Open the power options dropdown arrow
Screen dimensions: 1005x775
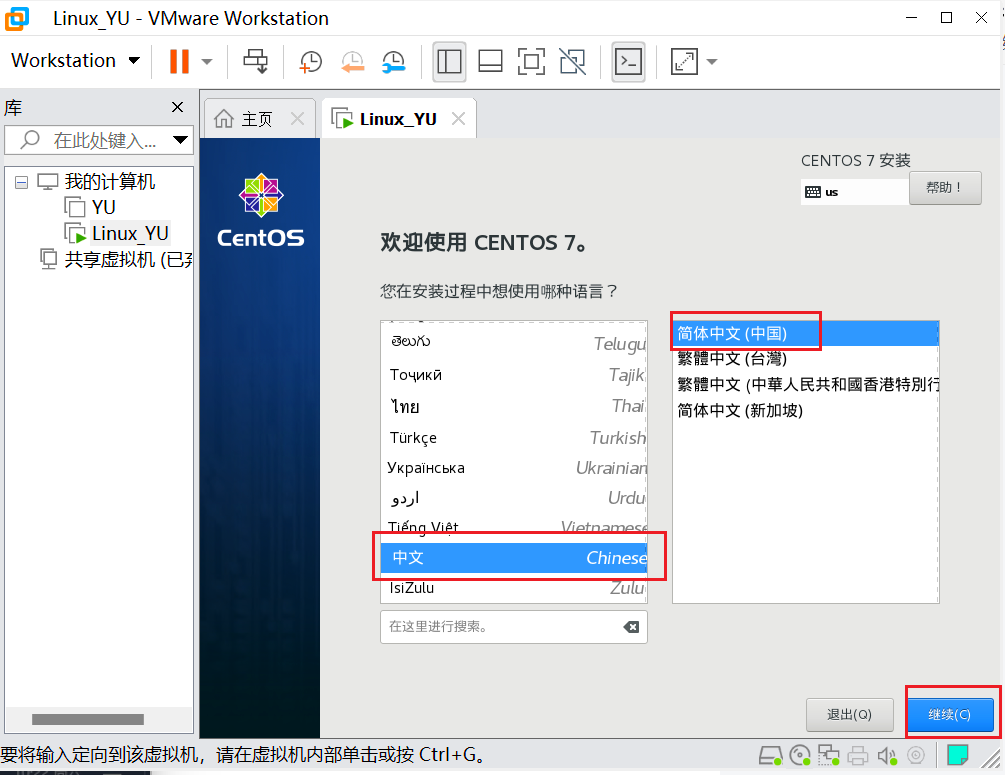tap(207, 62)
